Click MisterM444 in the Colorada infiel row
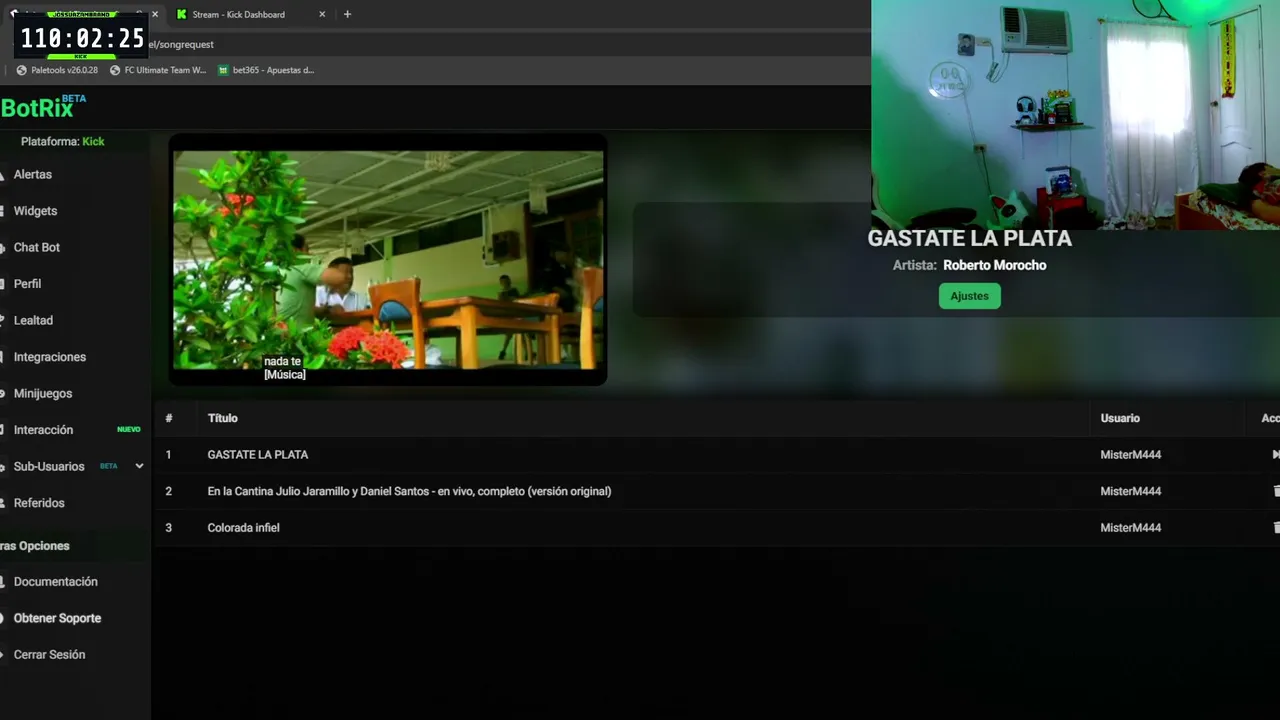 1131,528
